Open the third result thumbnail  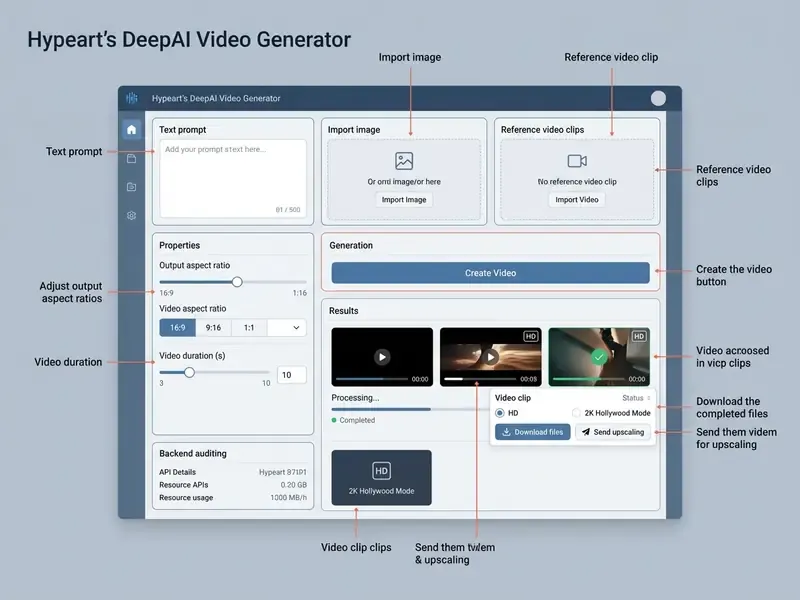[599, 357]
